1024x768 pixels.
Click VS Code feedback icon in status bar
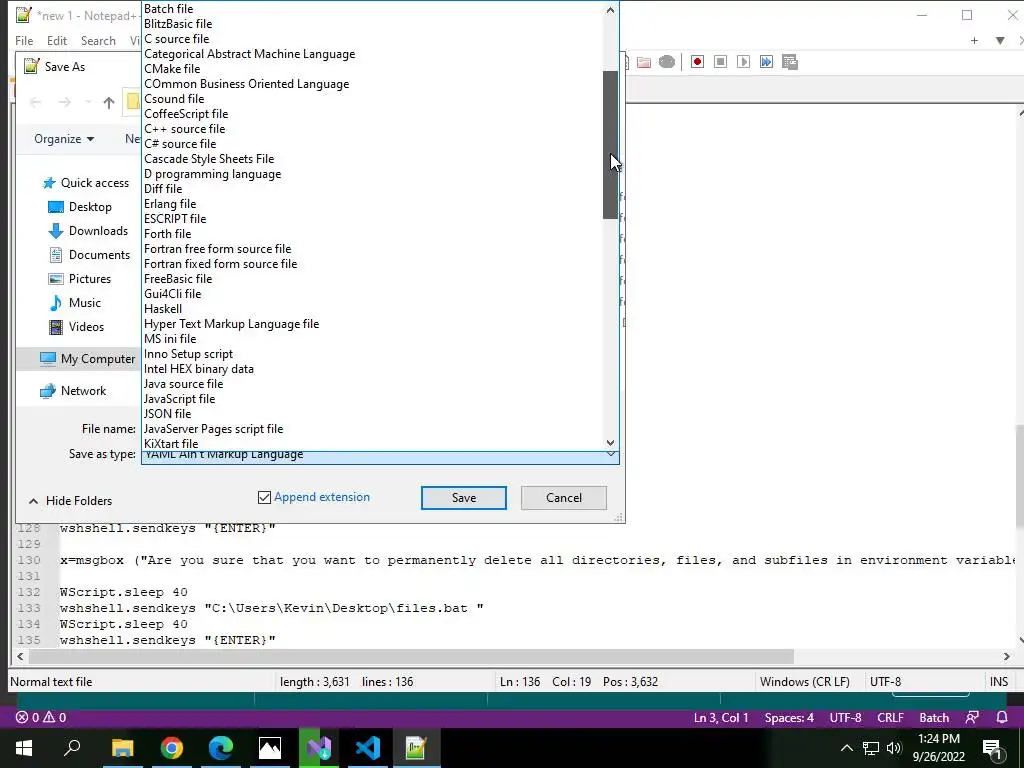pyautogui.click(x=972, y=717)
